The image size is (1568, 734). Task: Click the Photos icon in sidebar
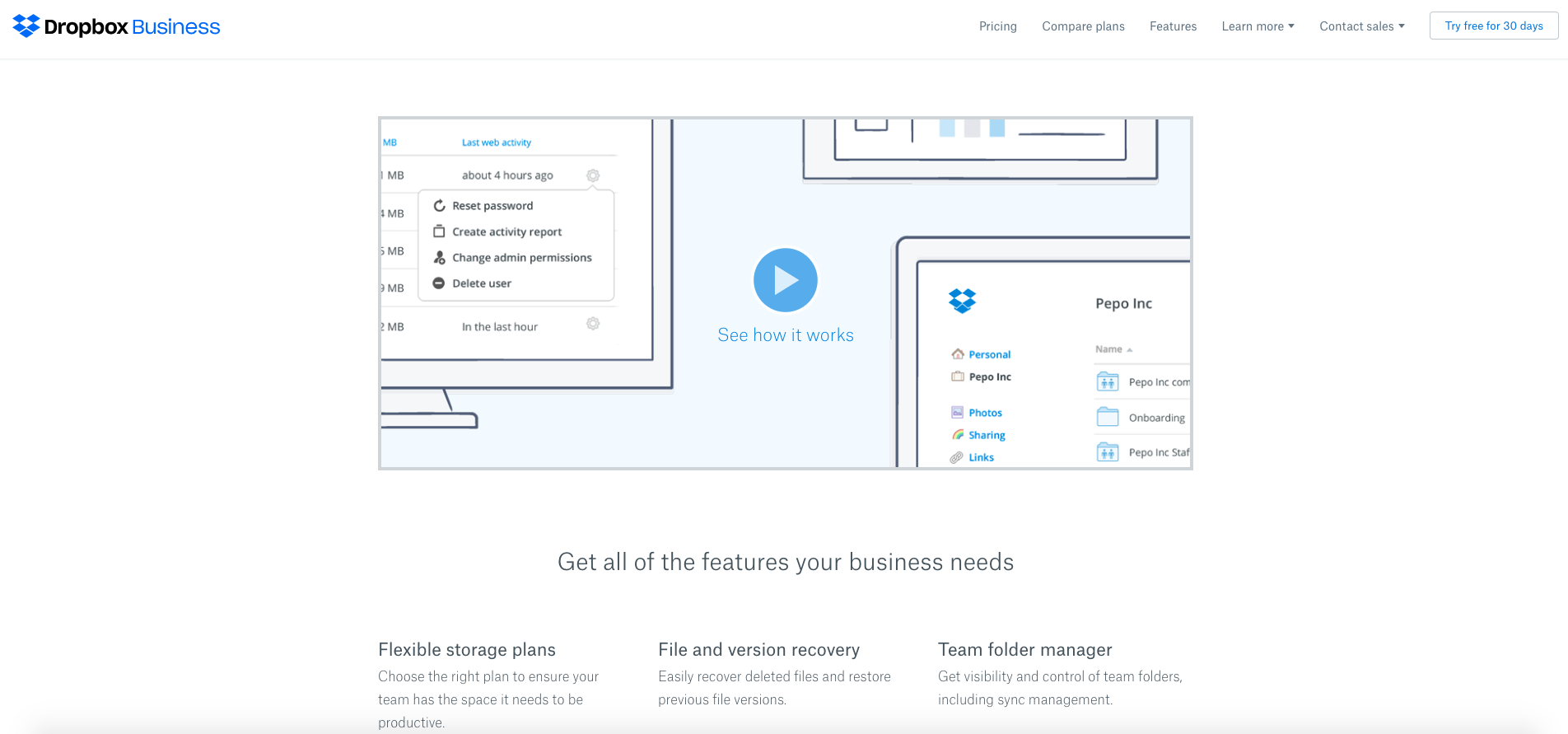pos(957,412)
